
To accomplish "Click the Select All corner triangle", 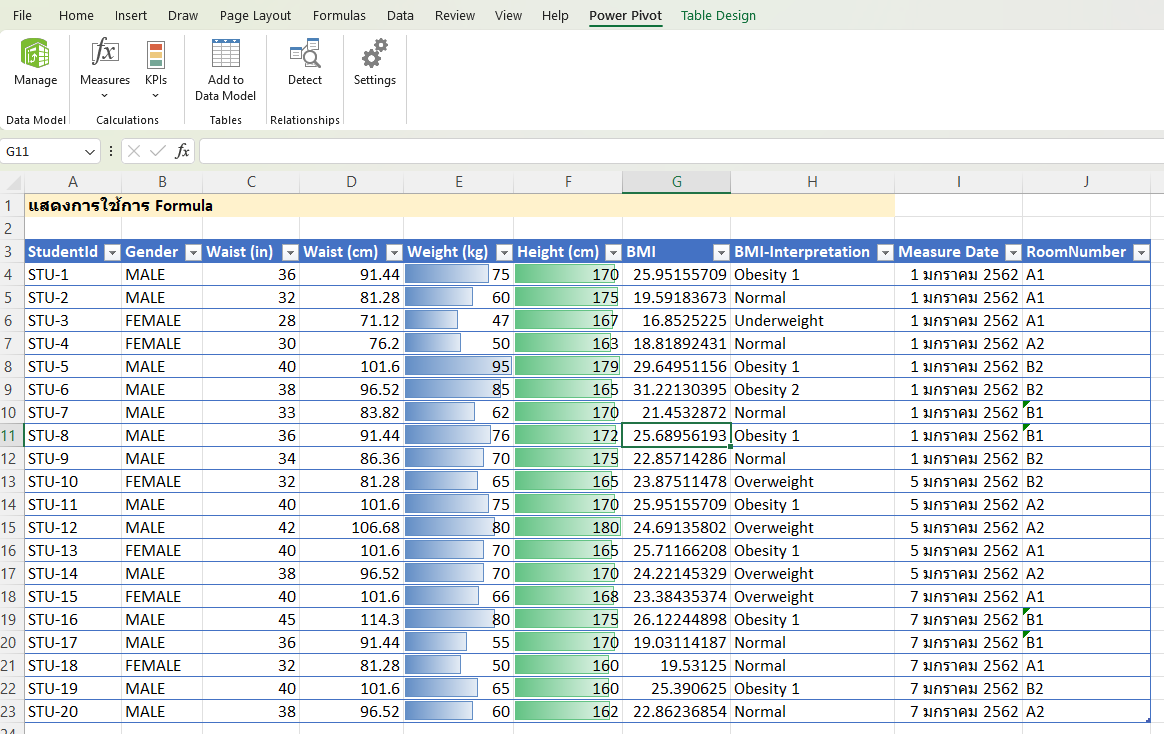I will tap(12, 182).
